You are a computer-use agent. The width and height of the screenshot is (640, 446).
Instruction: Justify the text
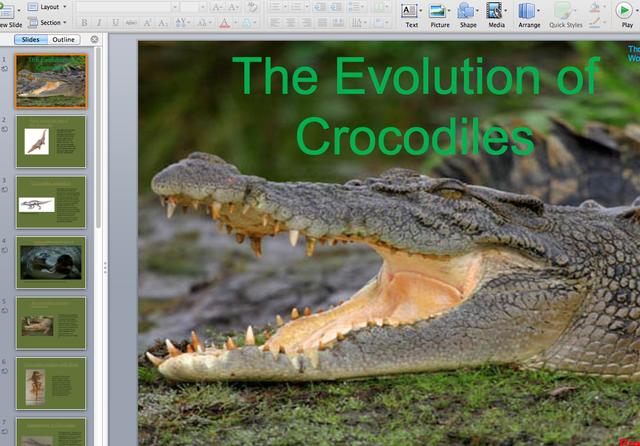pyautogui.click(x=322, y=22)
